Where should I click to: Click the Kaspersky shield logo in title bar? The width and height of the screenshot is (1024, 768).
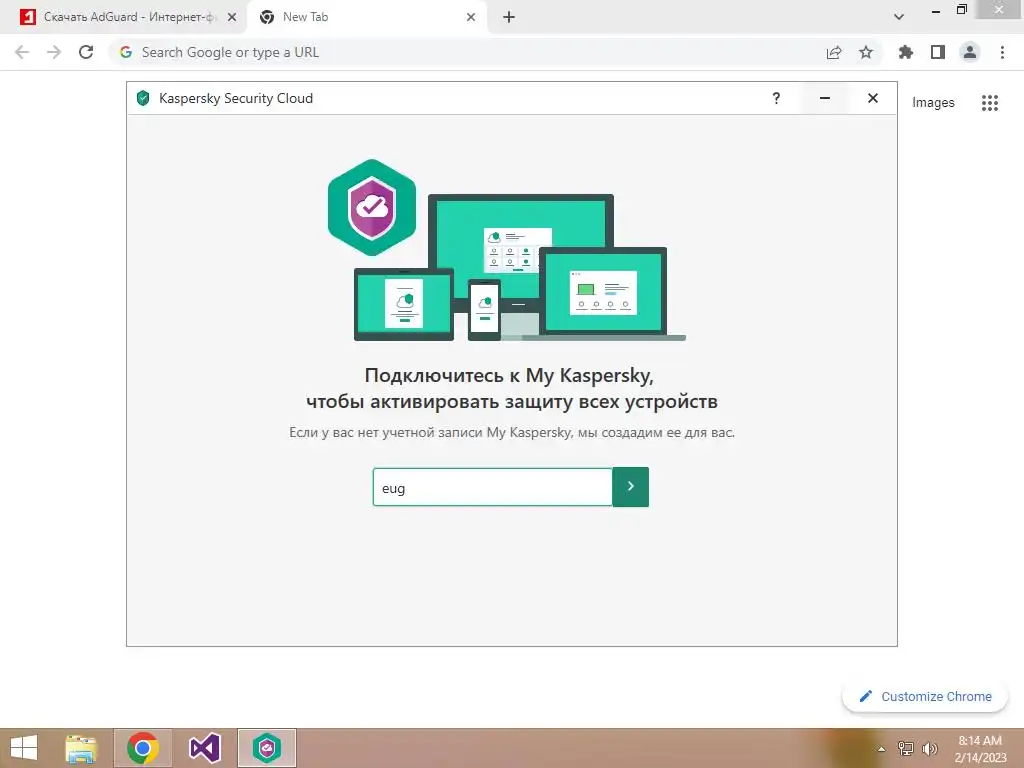pos(143,98)
